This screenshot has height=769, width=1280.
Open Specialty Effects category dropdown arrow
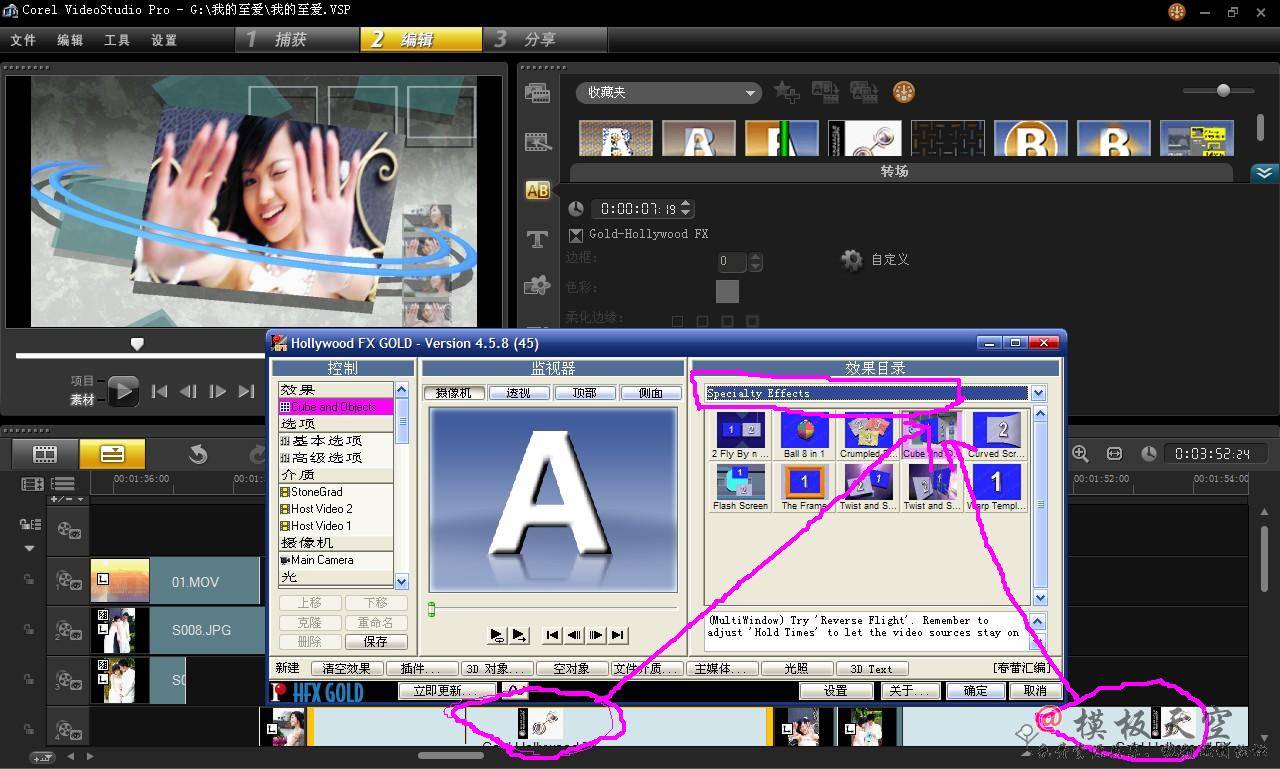point(1038,393)
